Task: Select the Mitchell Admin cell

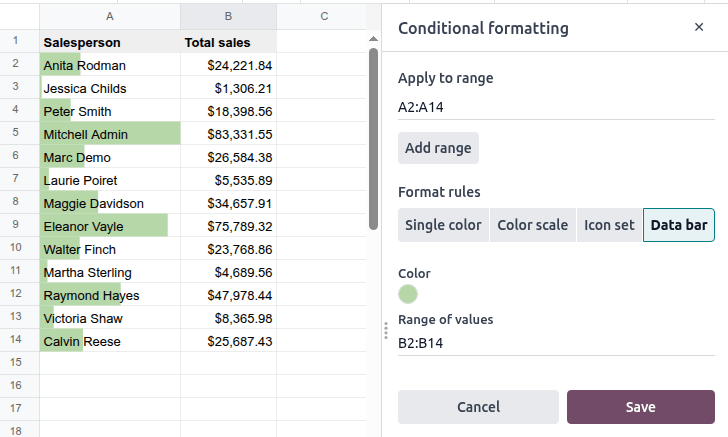Action: pyautogui.click(x=110, y=134)
